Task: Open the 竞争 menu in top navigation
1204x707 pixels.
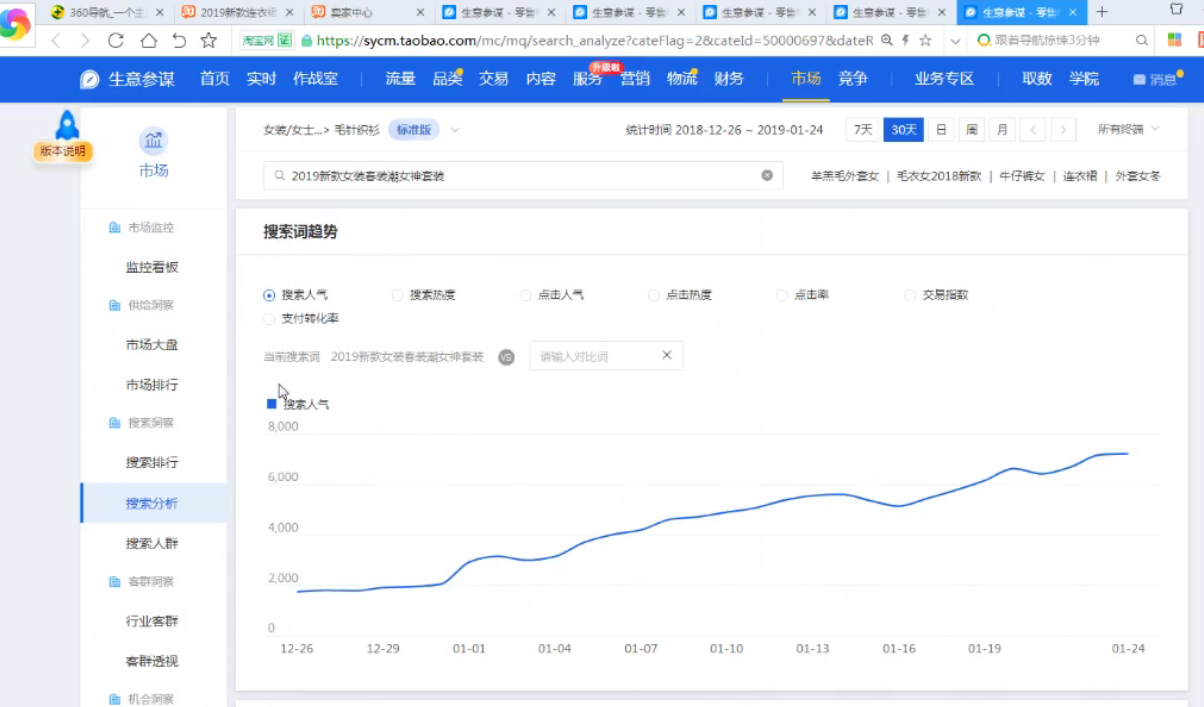Action: pos(853,79)
